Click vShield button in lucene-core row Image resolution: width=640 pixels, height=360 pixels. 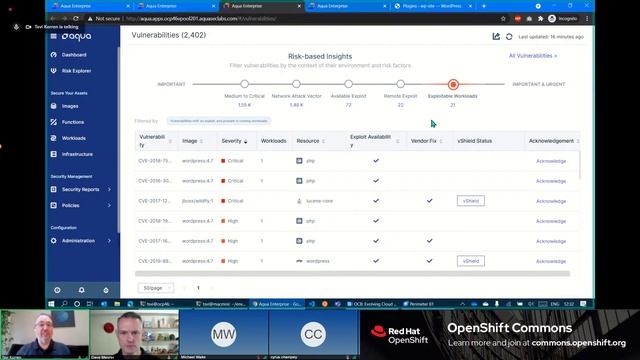(471, 201)
